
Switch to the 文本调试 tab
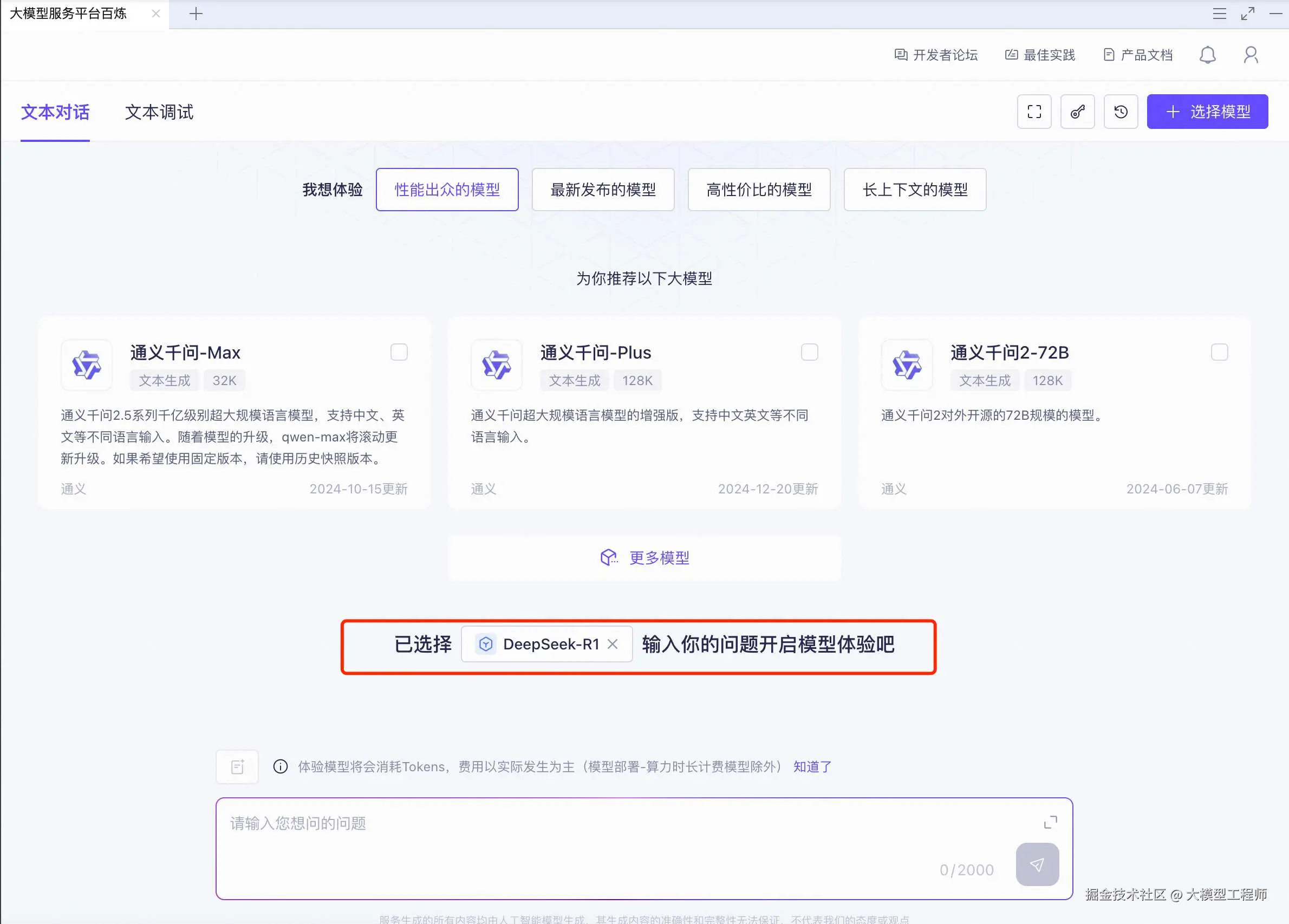pos(159,113)
